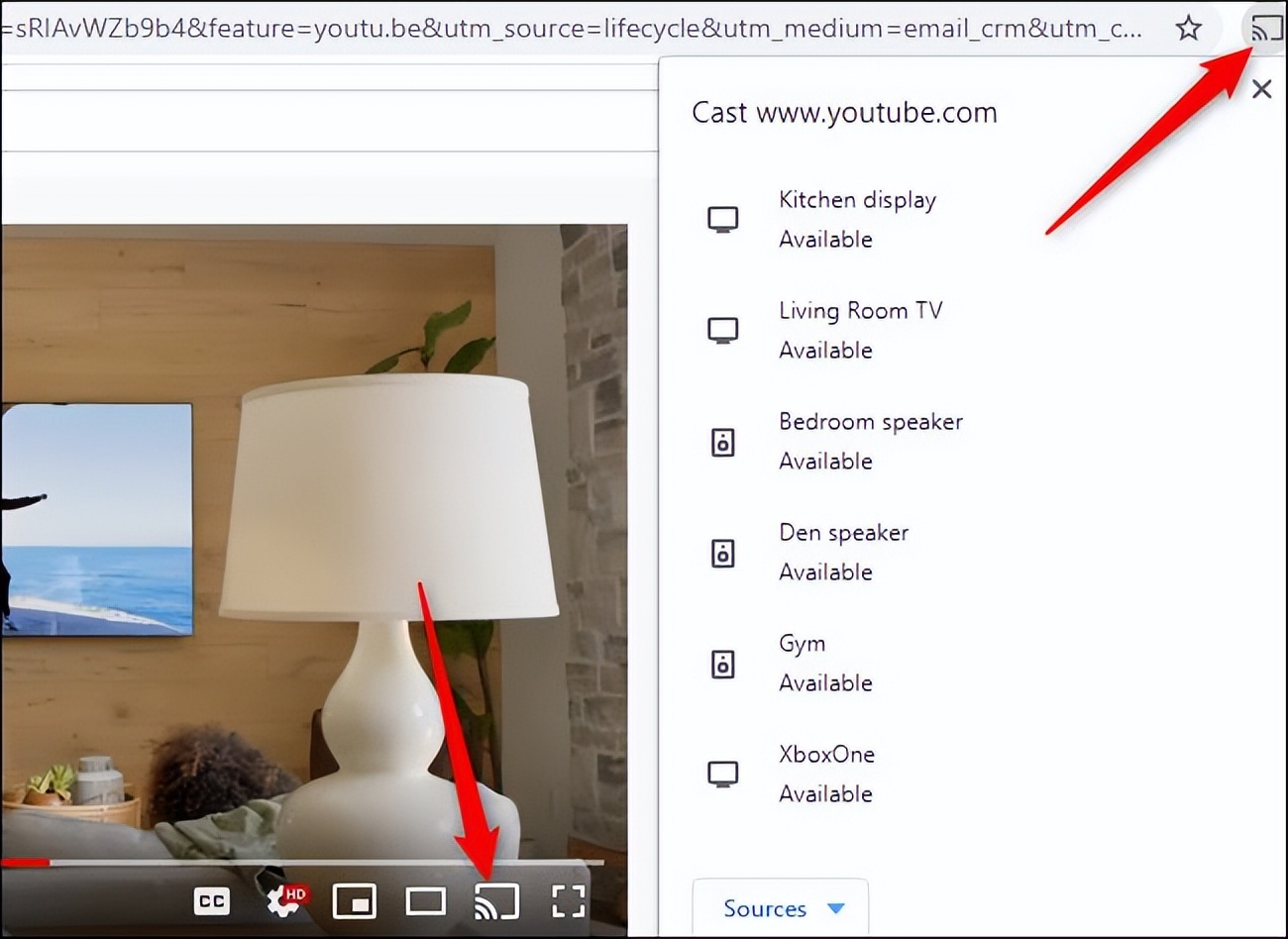Click the cast icon in the player controls

tap(496, 901)
